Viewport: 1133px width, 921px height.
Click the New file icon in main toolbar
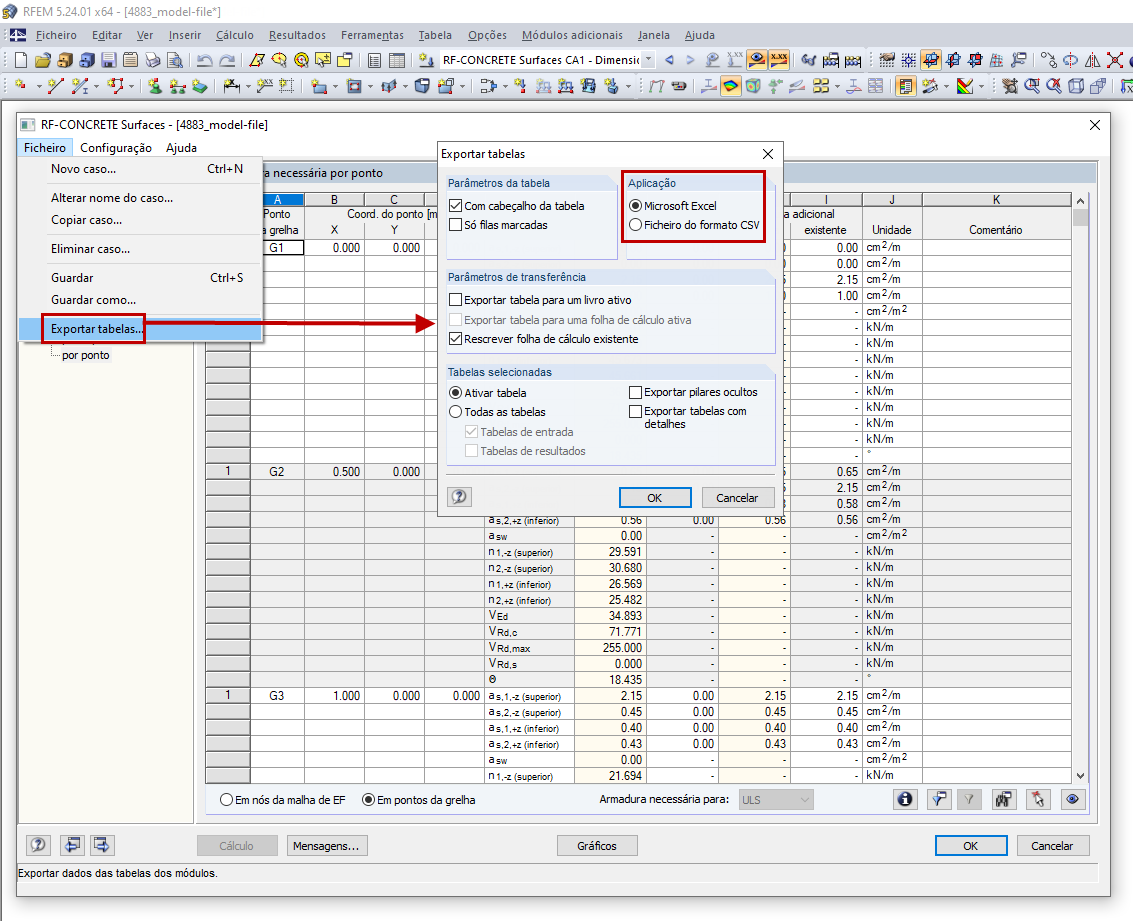(21, 60)
